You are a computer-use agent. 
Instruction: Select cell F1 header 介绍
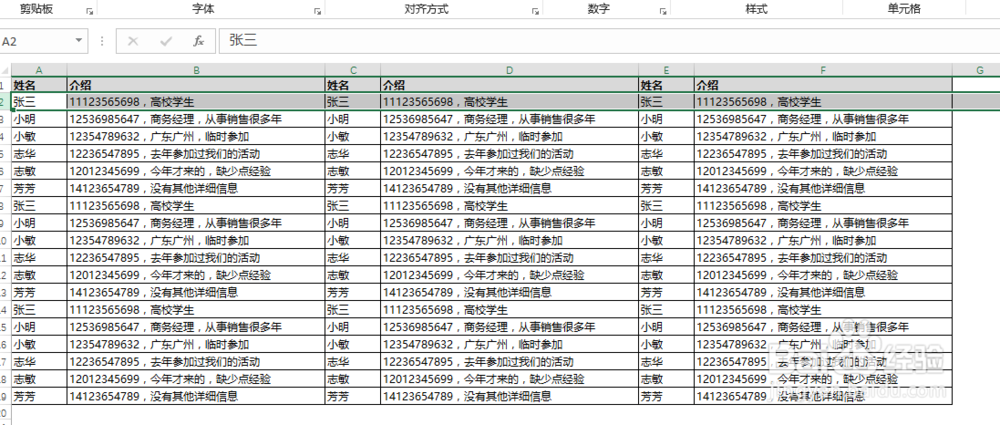click(823, 85)
